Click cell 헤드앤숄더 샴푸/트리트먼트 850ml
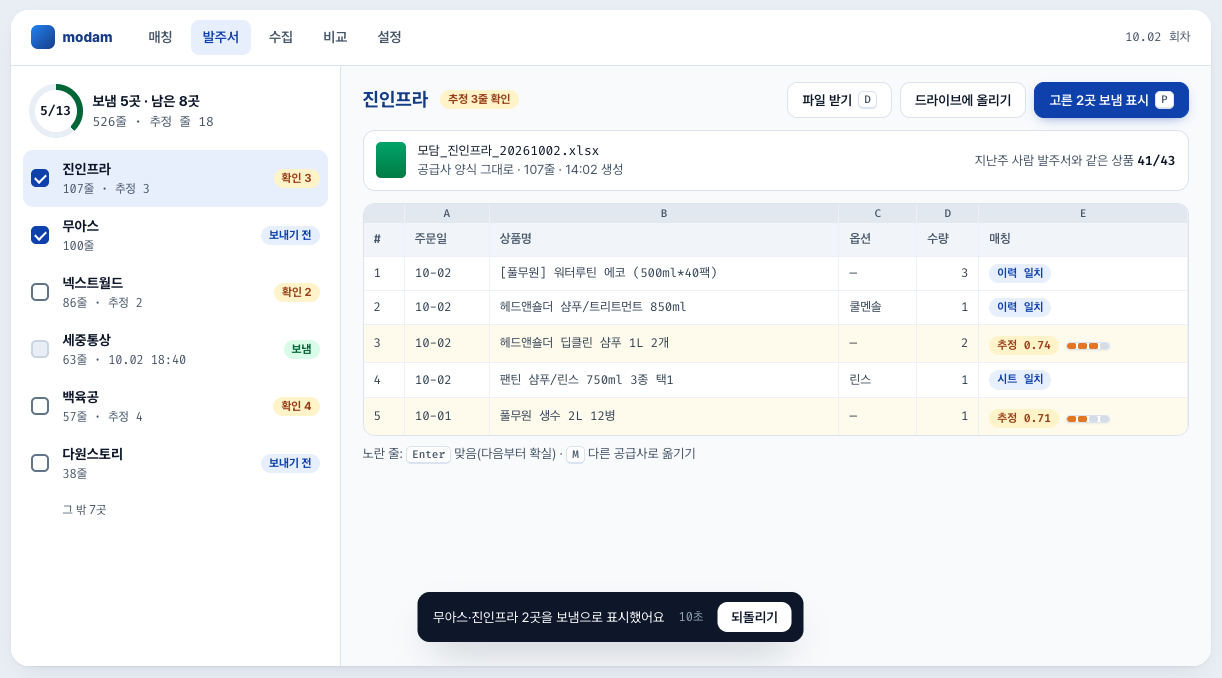Viewport: 1222px width, 678px height. (664, 307)
